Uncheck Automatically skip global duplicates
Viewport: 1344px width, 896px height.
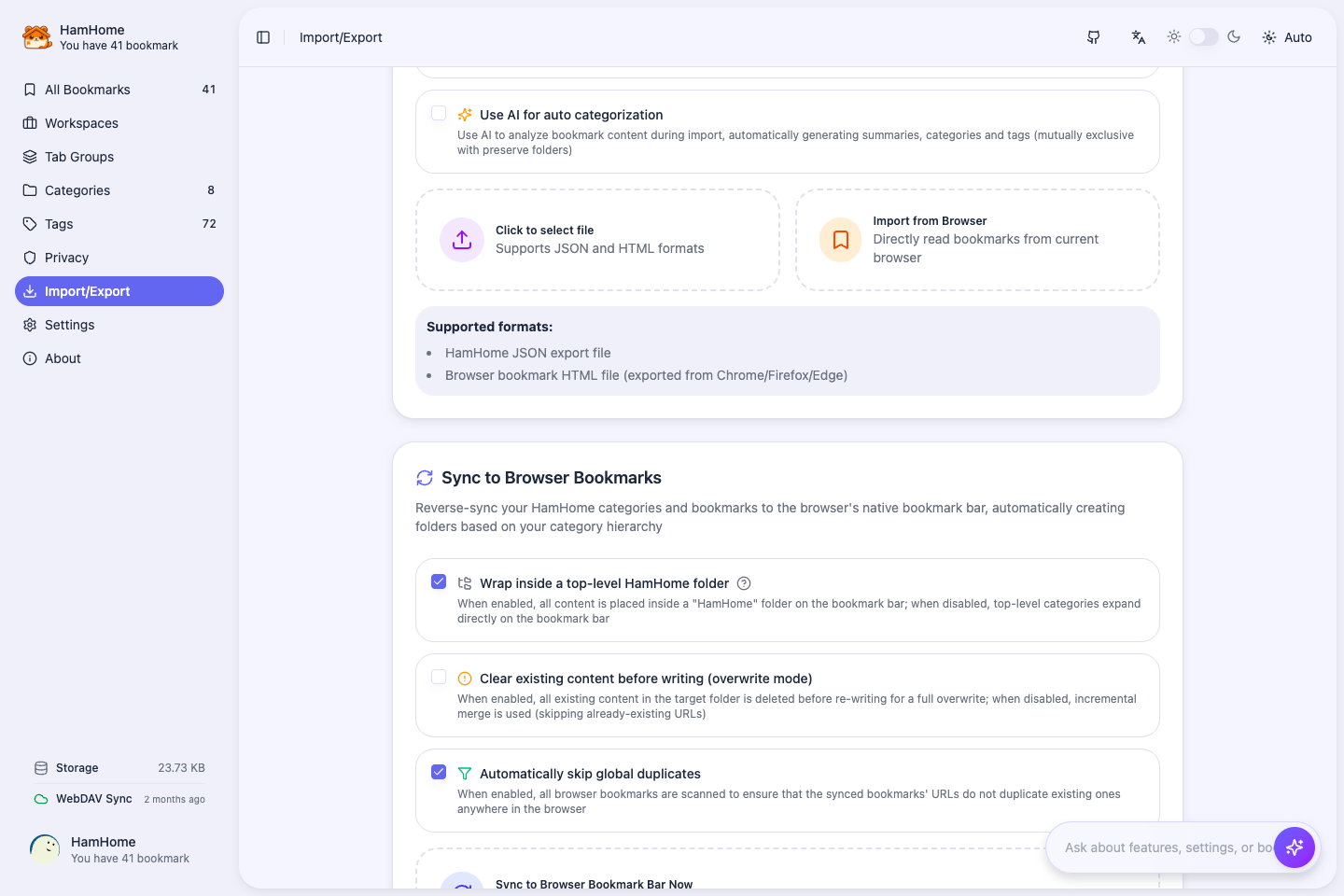(x=439, y=772)
